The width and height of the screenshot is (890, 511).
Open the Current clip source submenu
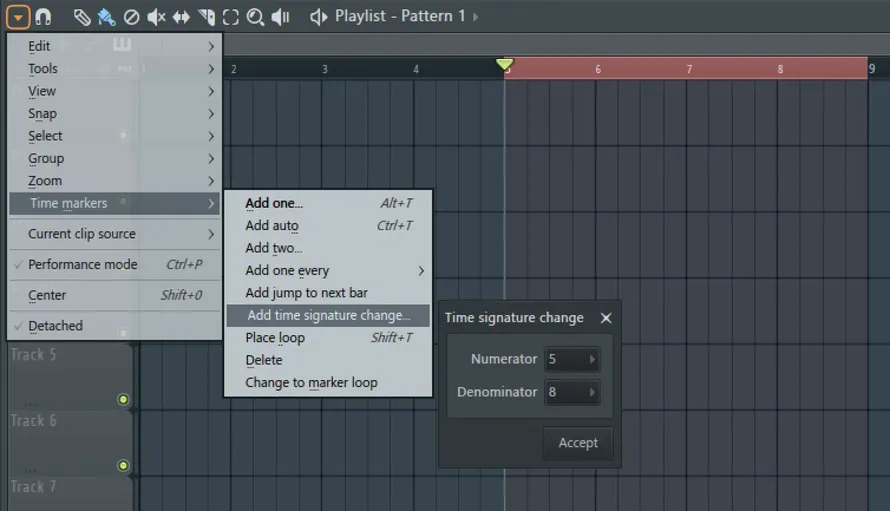[x=115, y=234]
